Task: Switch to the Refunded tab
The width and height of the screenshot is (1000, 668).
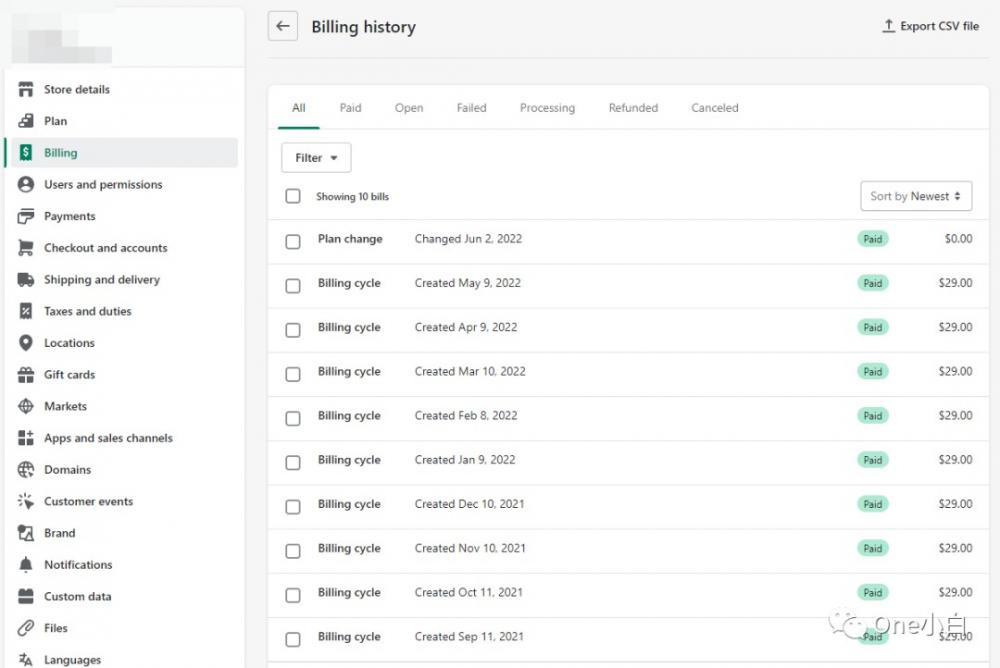Action: tap(633, 108)
